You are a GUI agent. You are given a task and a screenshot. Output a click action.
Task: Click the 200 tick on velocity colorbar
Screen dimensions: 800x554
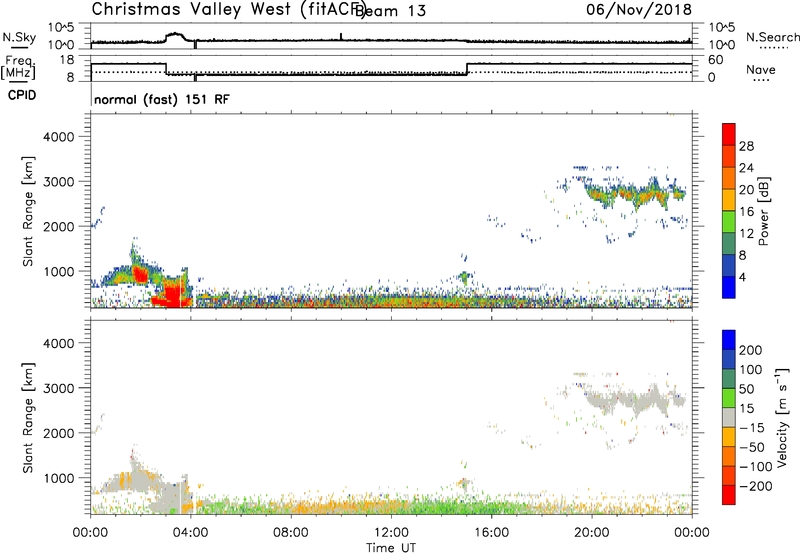751,350
